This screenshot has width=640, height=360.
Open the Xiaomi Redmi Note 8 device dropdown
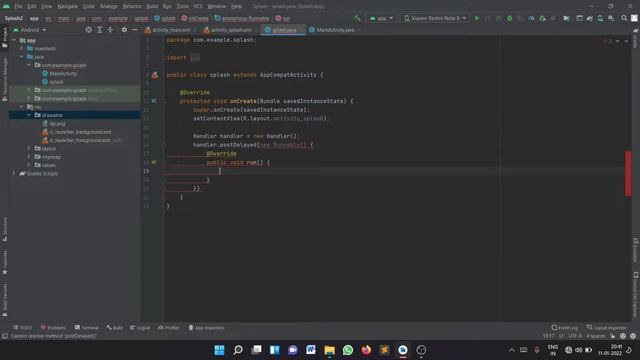point(435,18)
